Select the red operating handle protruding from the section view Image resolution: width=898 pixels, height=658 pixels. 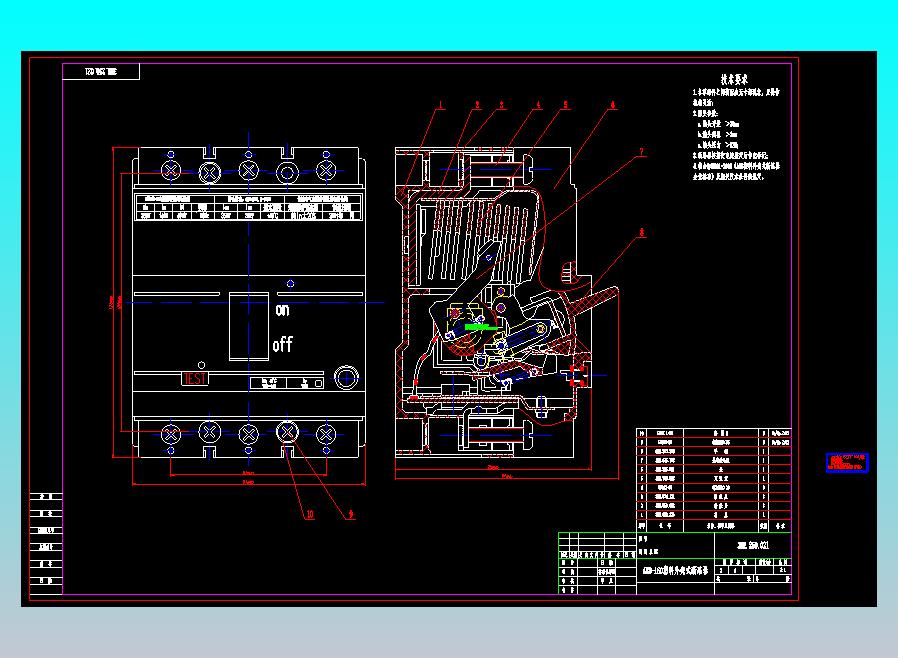pos(593,300)
